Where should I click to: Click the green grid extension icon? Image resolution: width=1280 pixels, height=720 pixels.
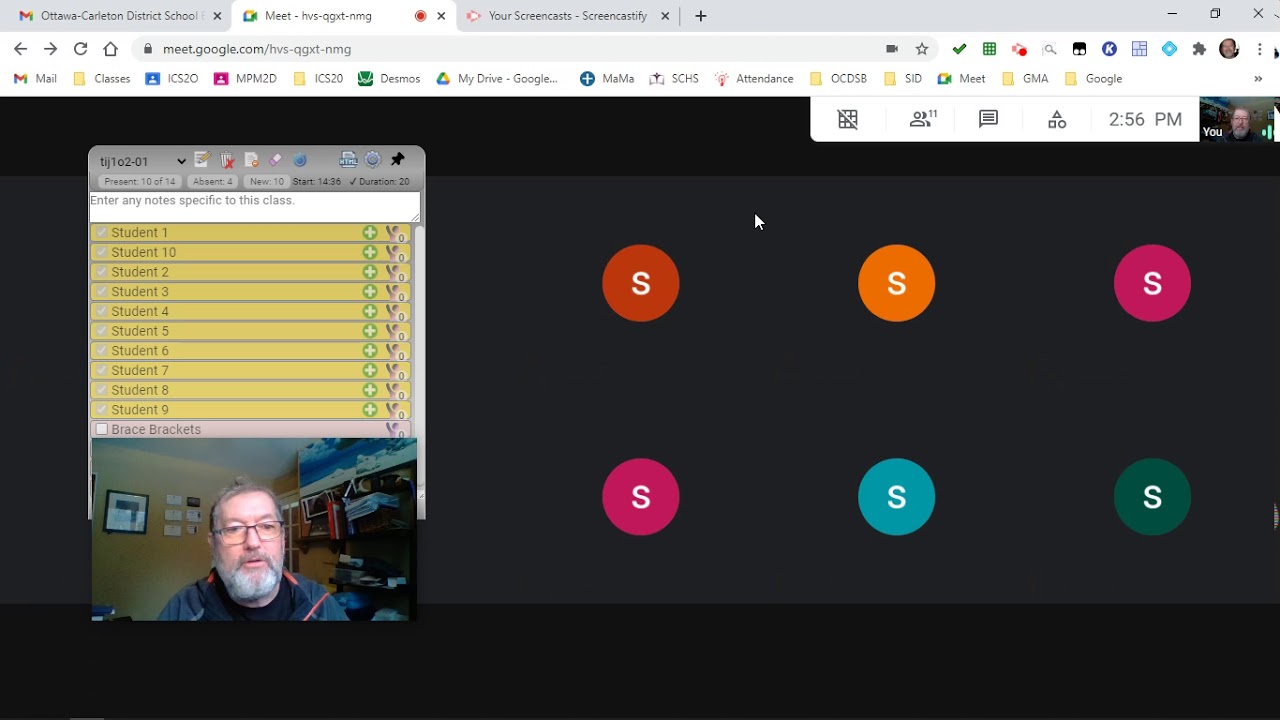tap(989, 48)
